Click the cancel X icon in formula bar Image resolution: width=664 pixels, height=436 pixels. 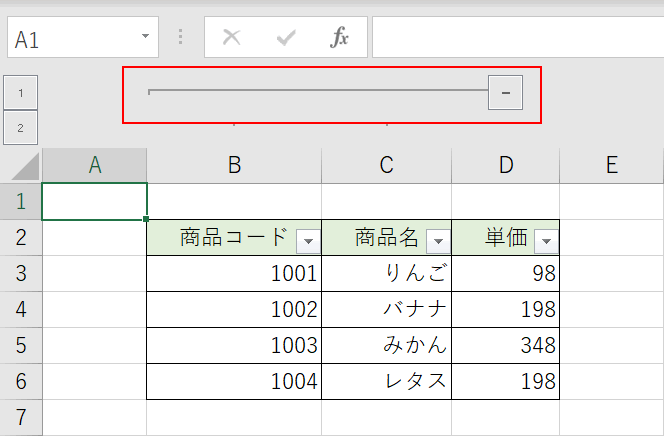click(232, 37)
